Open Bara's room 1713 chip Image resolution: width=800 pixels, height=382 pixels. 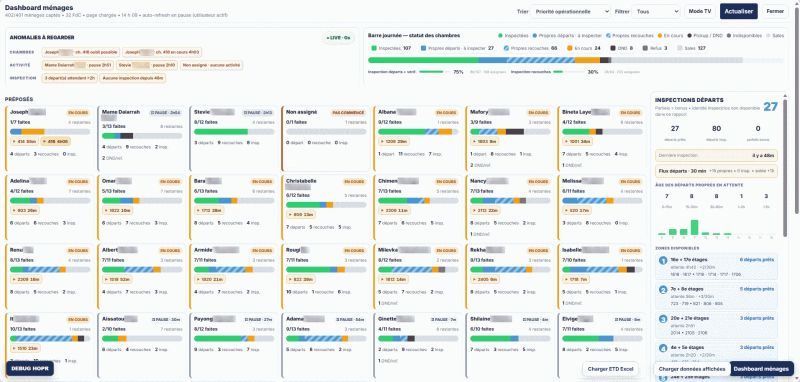[x=209, y=210]
